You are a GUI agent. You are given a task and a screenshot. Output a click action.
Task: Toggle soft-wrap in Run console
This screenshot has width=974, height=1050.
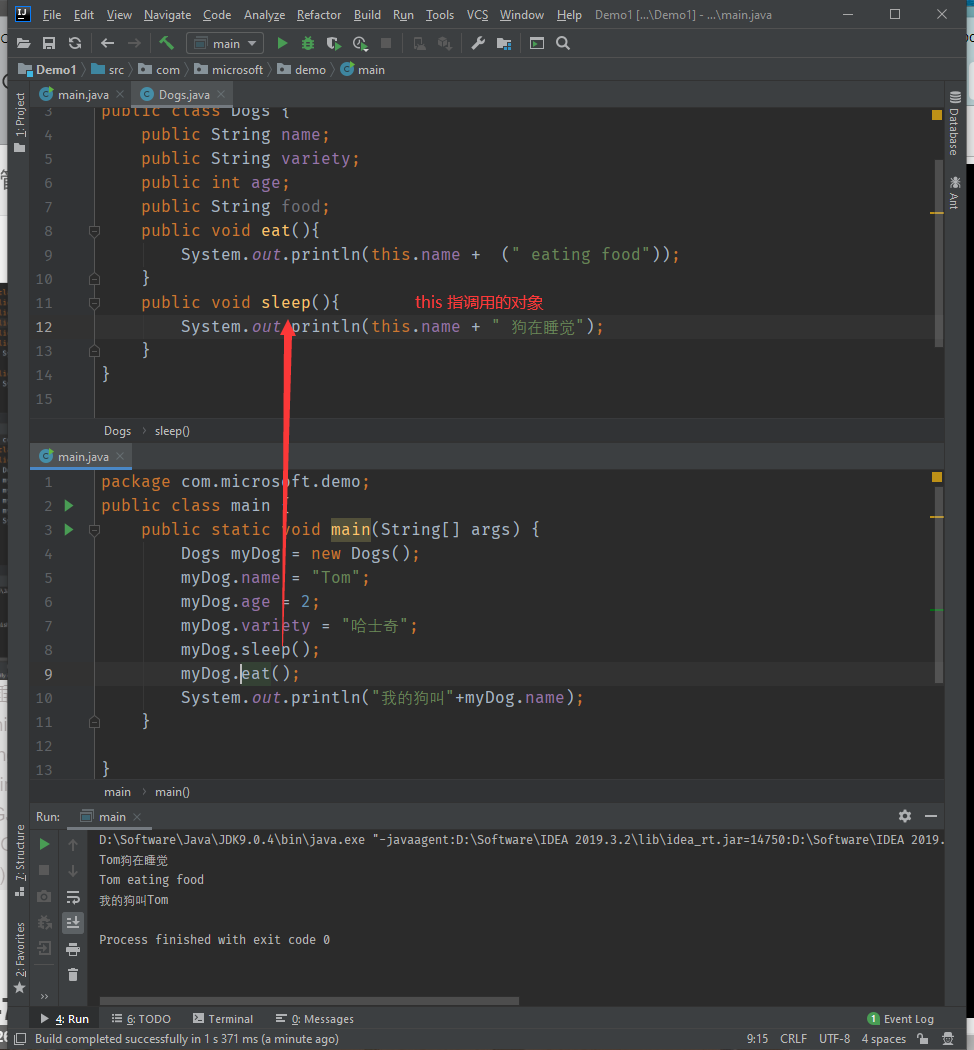[73, 897]
